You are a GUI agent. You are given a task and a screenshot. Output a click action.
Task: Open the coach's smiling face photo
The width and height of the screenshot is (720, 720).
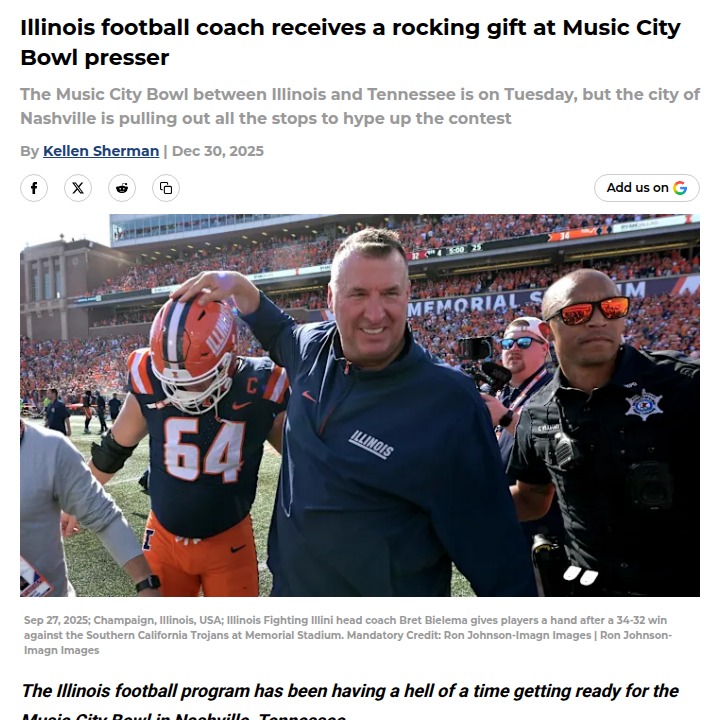pos(370,297)
